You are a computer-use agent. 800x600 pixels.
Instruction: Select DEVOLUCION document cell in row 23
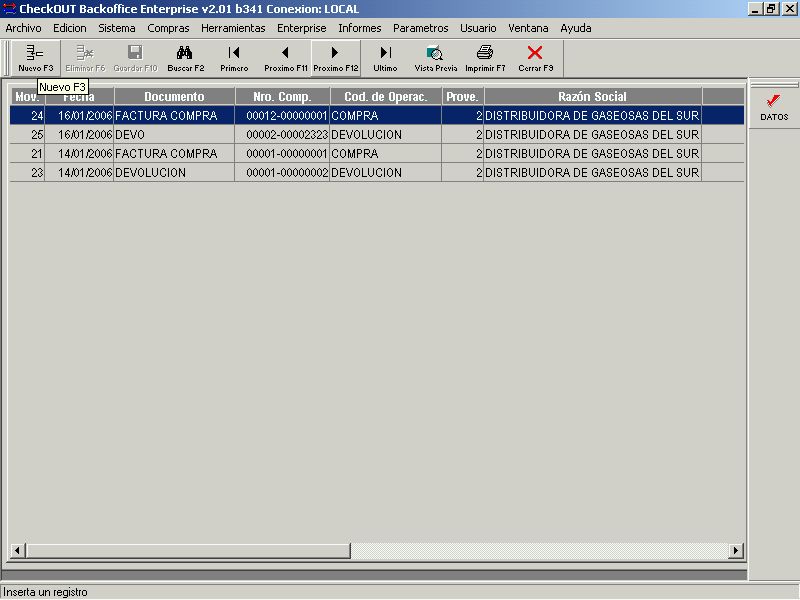coord(174,172)
